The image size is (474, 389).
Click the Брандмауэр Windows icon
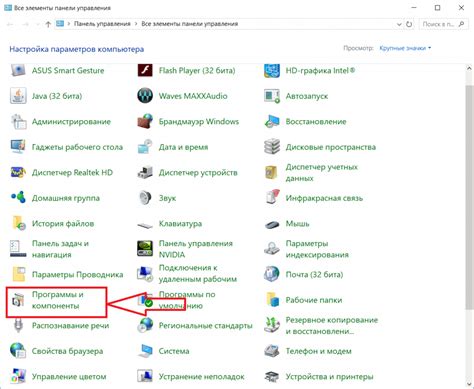click(x=145, y=121)
